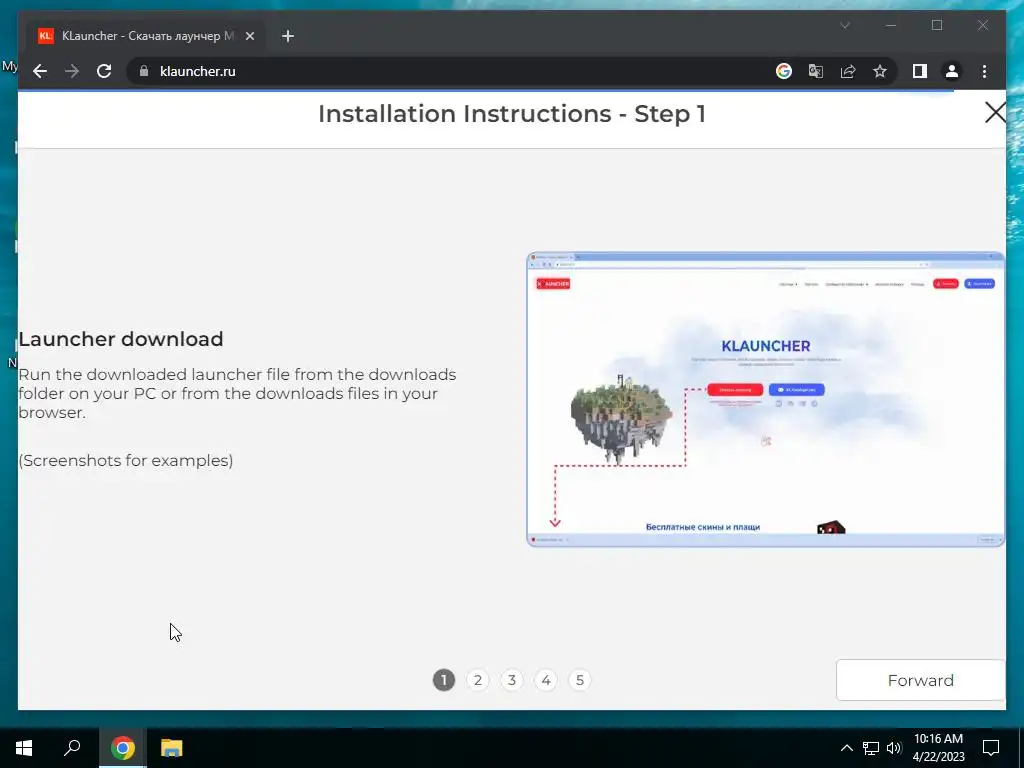Open network settings from the tray

click(871, 748)
